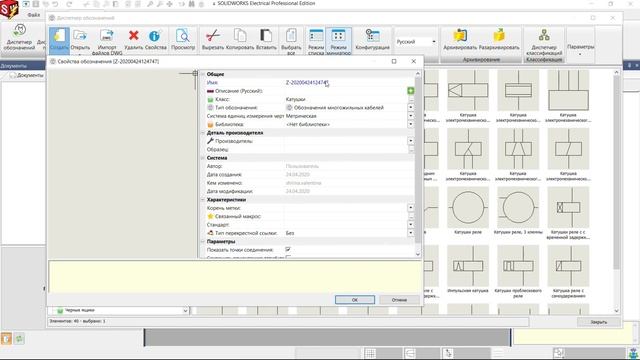Screen dimensions: 640x360
Task: Collapse the Система section
Action: 203,158
